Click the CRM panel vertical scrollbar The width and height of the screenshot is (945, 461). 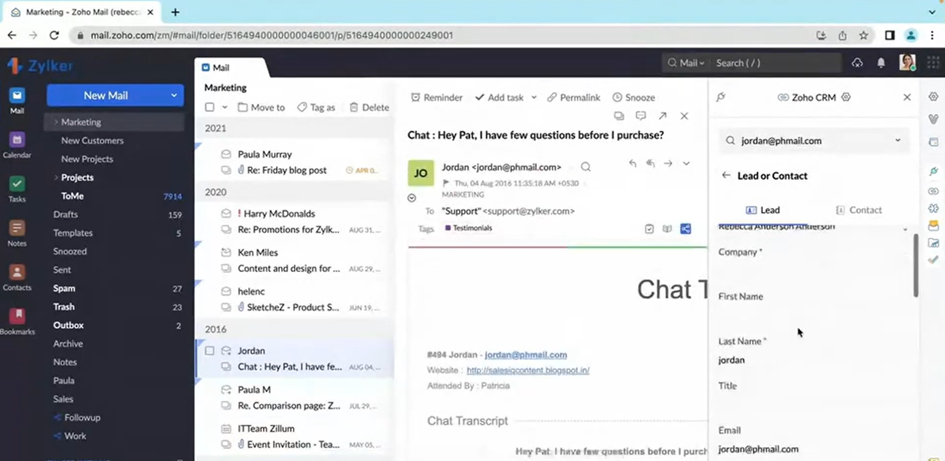click(x=915, y=265)
